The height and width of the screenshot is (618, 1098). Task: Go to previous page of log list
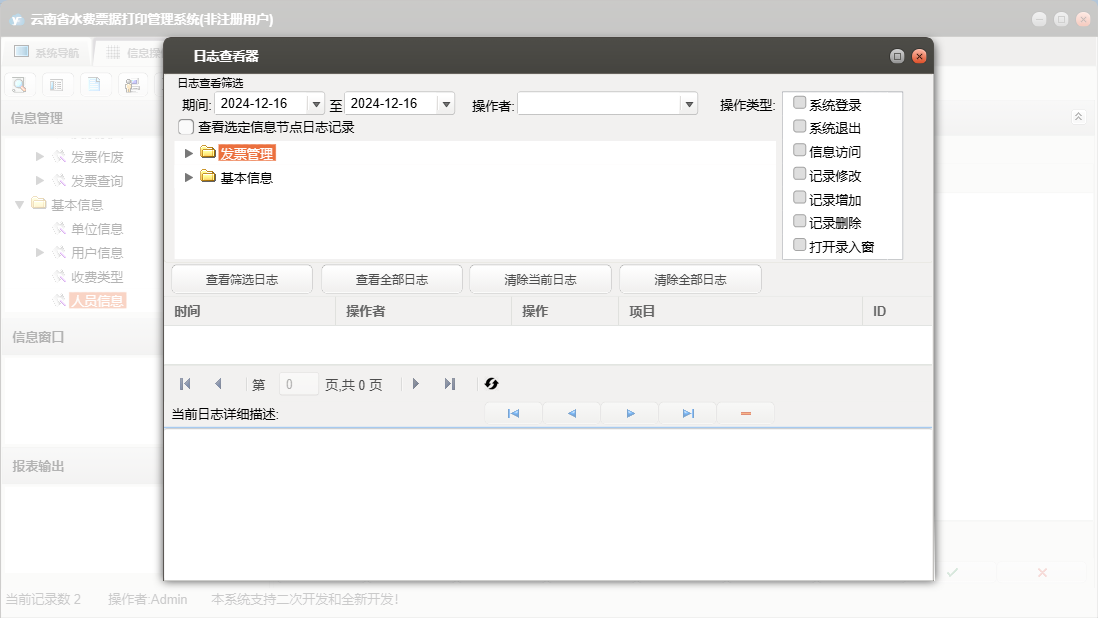[218, 384]
